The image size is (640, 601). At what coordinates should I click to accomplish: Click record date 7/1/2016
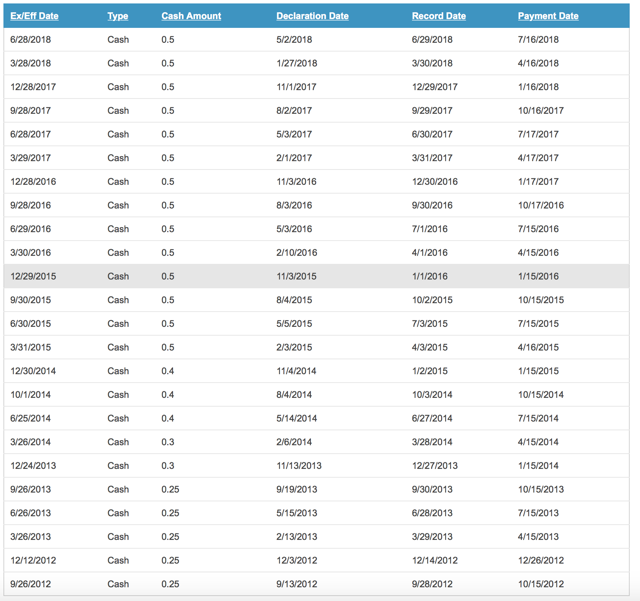click(x=430, y=229)
